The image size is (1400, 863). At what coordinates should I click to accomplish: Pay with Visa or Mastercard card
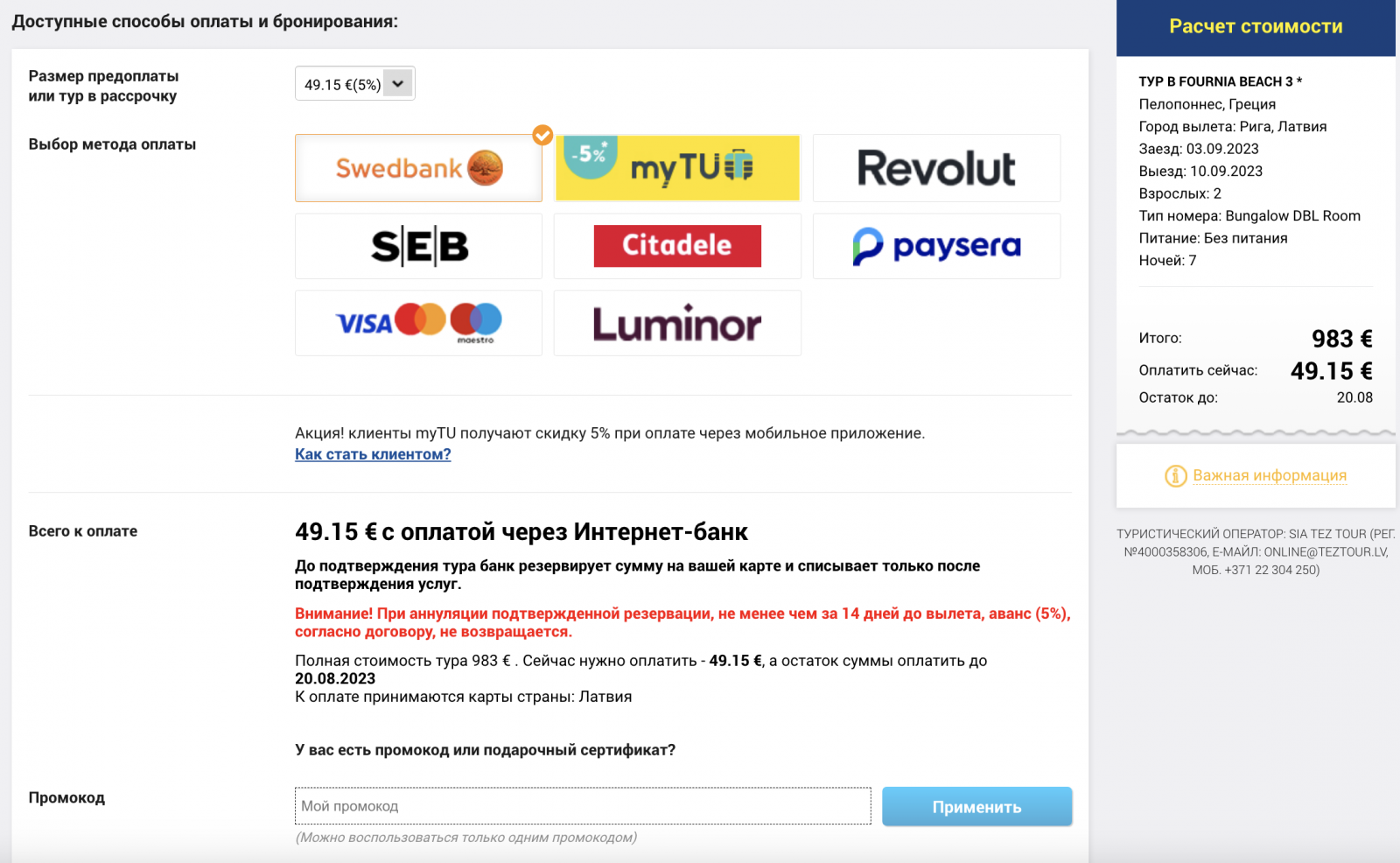click(x=418, y=323)
